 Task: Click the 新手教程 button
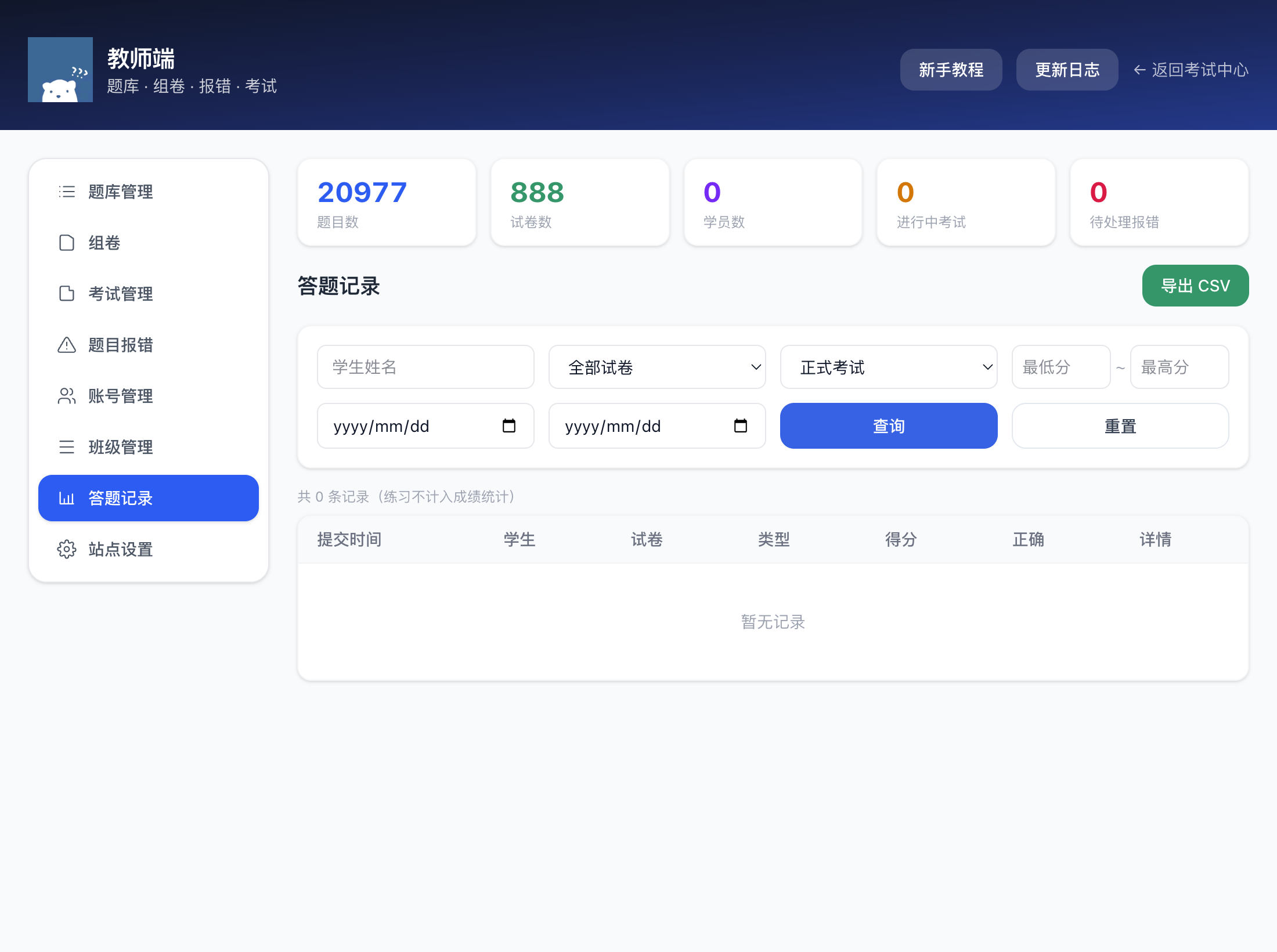coord(951,70)
